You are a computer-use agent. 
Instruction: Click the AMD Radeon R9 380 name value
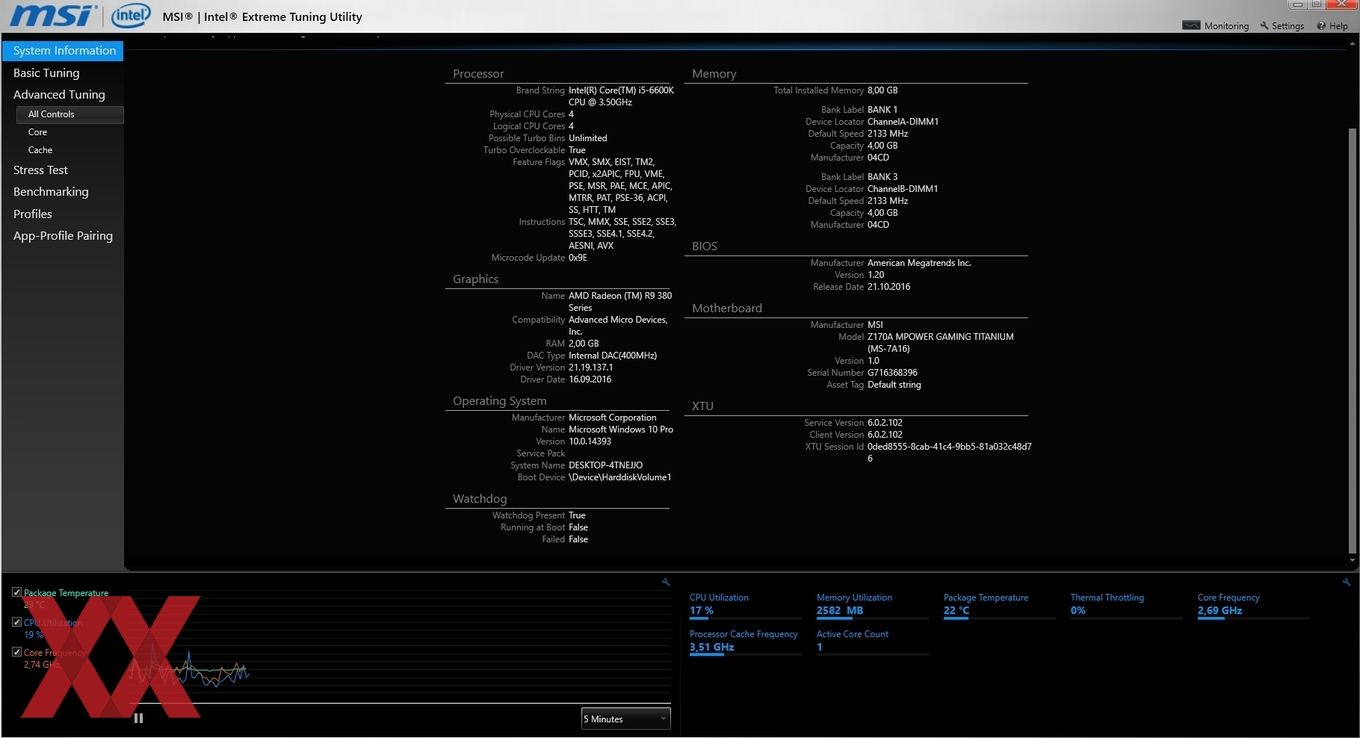pyautogui.click(x=620, y=302)
